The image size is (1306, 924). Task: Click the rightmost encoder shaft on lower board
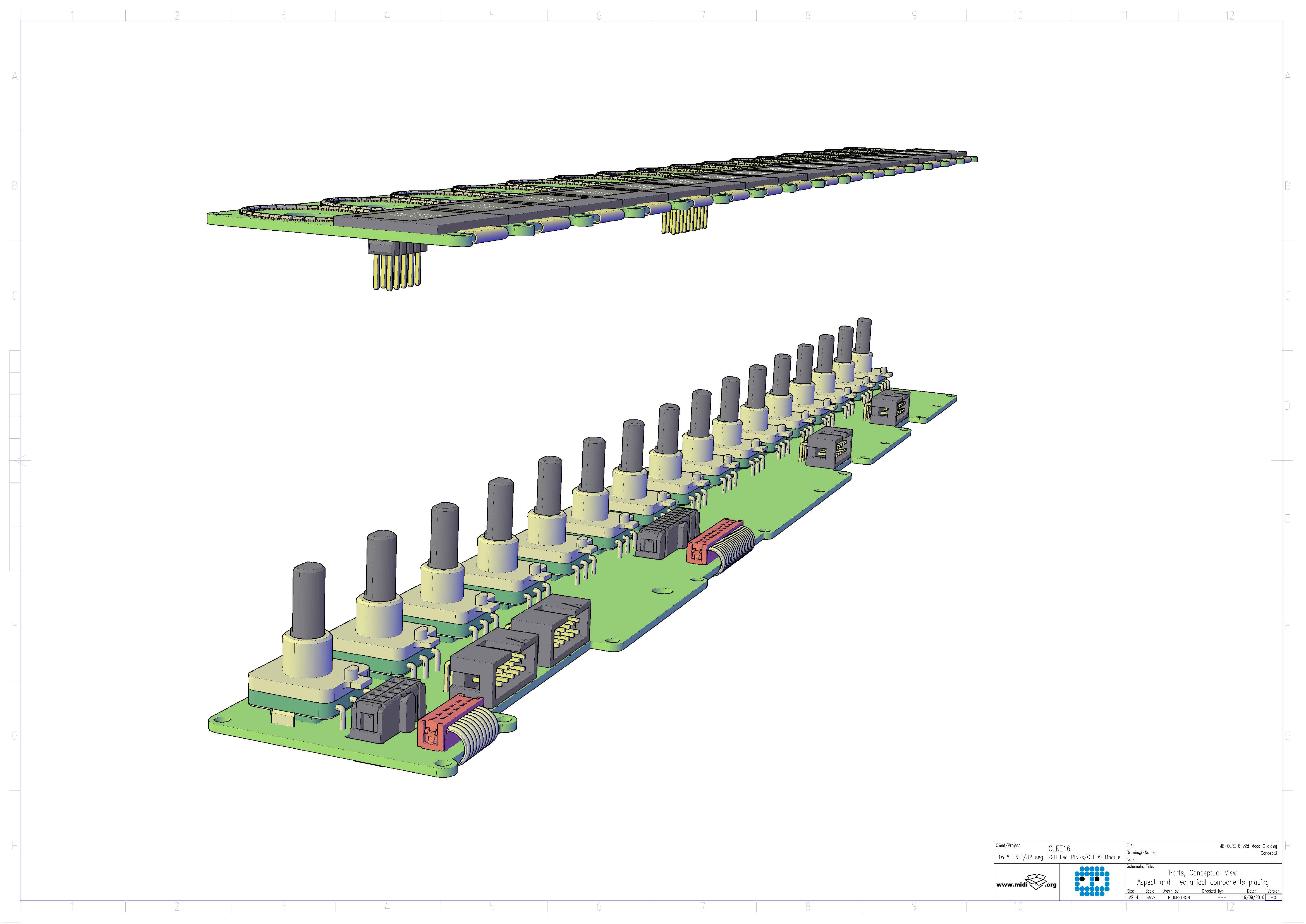click(x=864, y=335)
